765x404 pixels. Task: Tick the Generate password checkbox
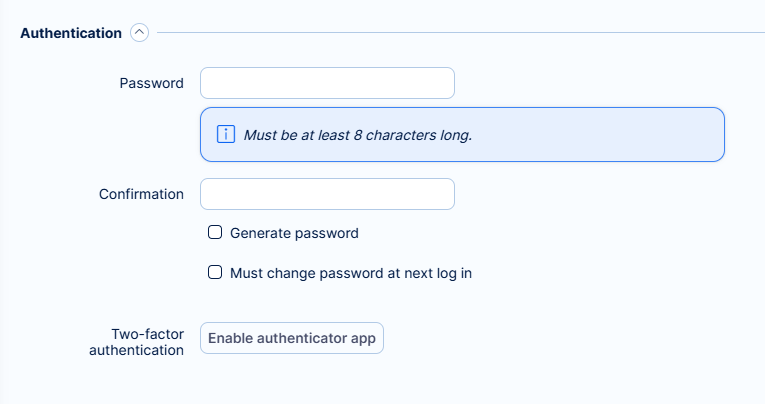coord(214,233)
